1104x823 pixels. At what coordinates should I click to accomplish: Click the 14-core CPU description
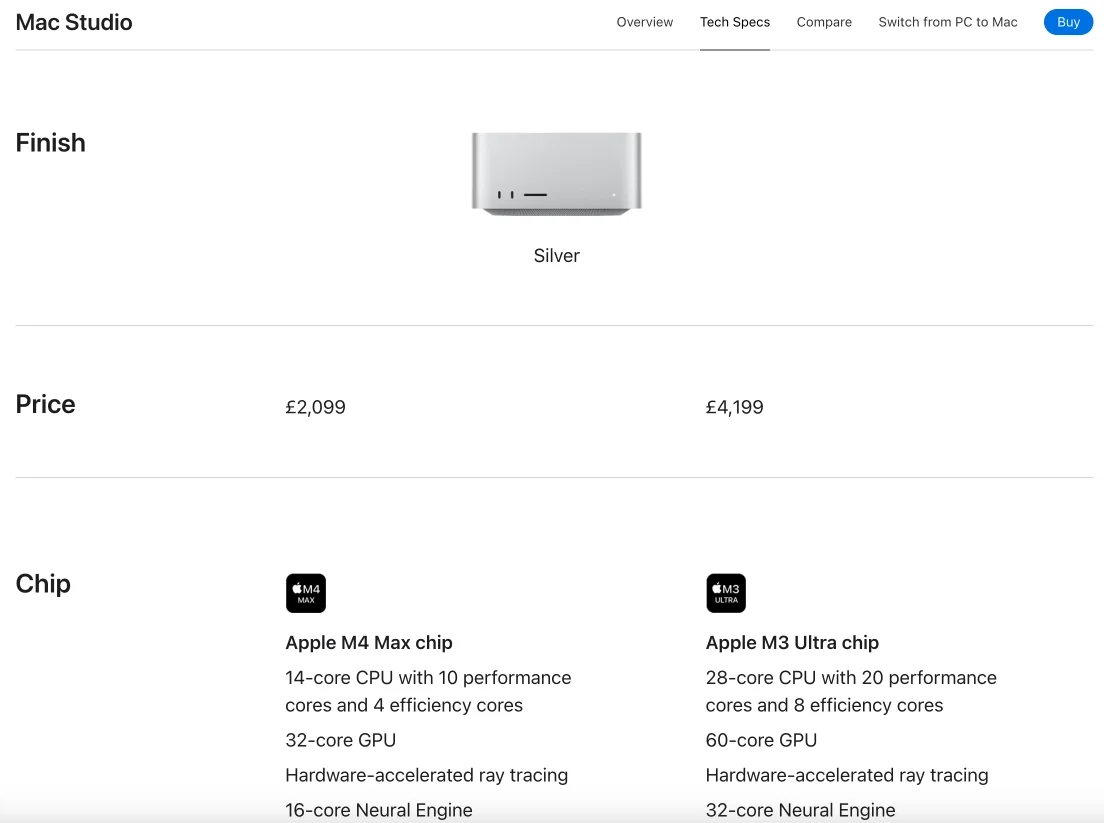point(428,691)
